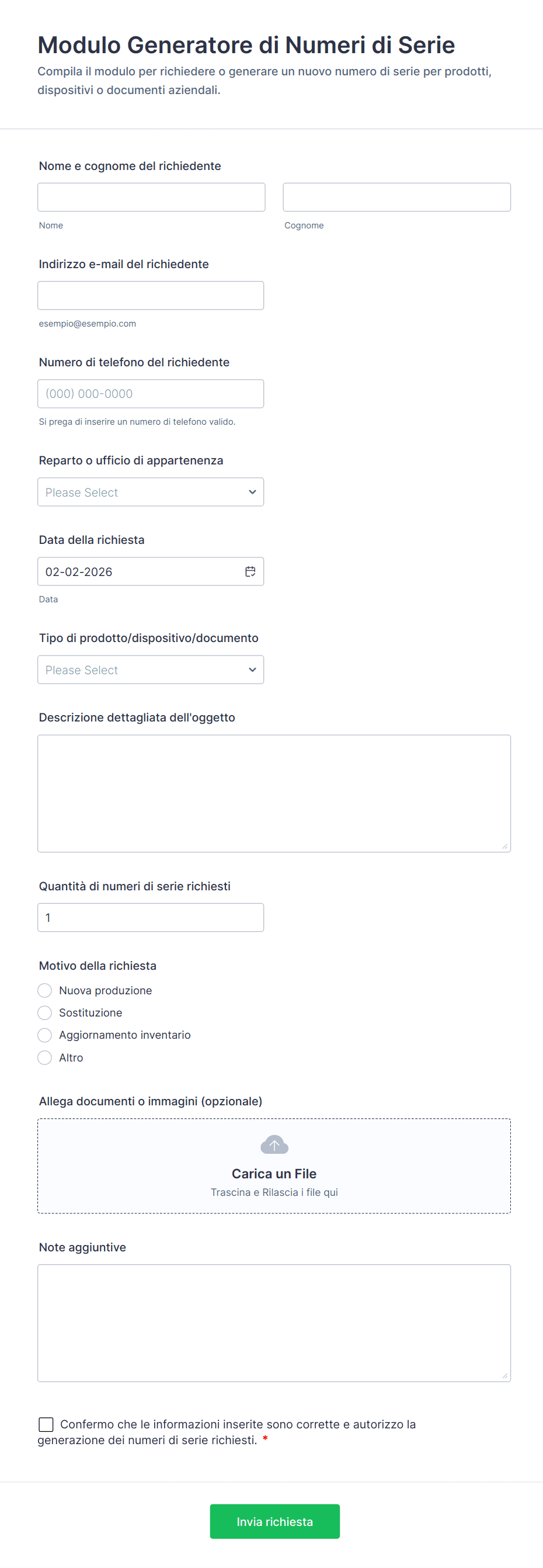Image resolution: width=543 pixels, height=1568 pixels.
Task: Tick the confirmation checkbox for serial generation
Action: coord(46,1424)
